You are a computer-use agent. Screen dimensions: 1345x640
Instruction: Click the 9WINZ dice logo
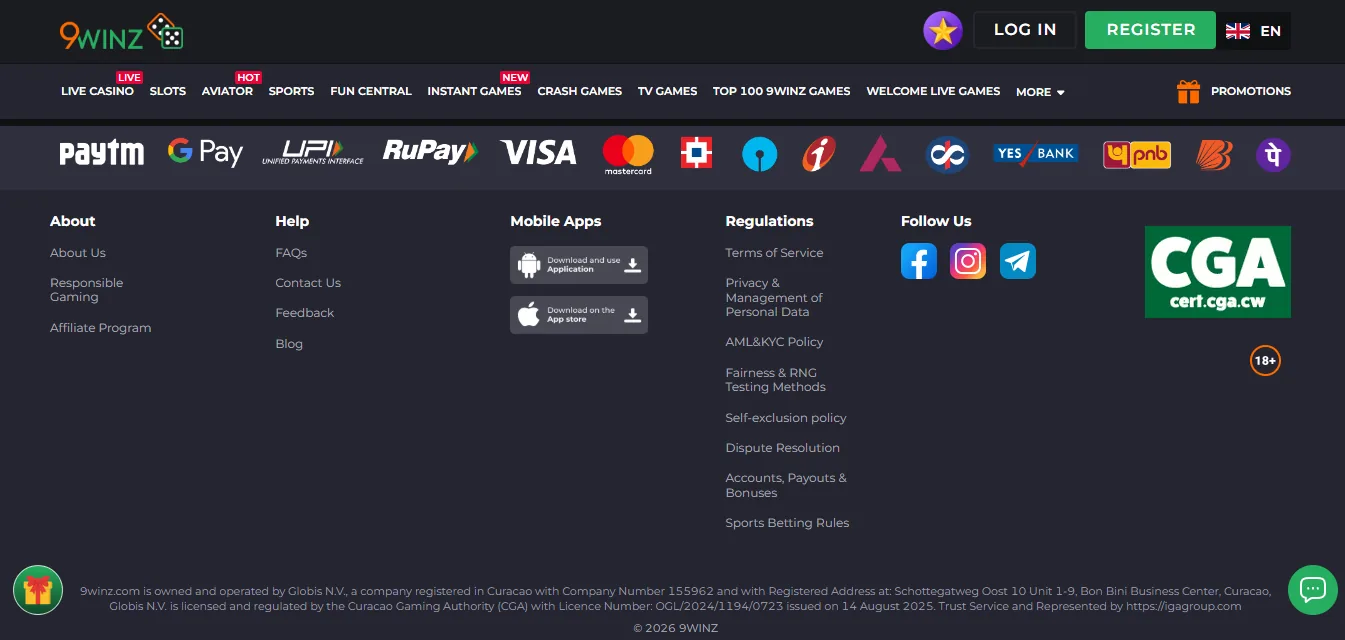pyautogui.click(x=121, y=32)
